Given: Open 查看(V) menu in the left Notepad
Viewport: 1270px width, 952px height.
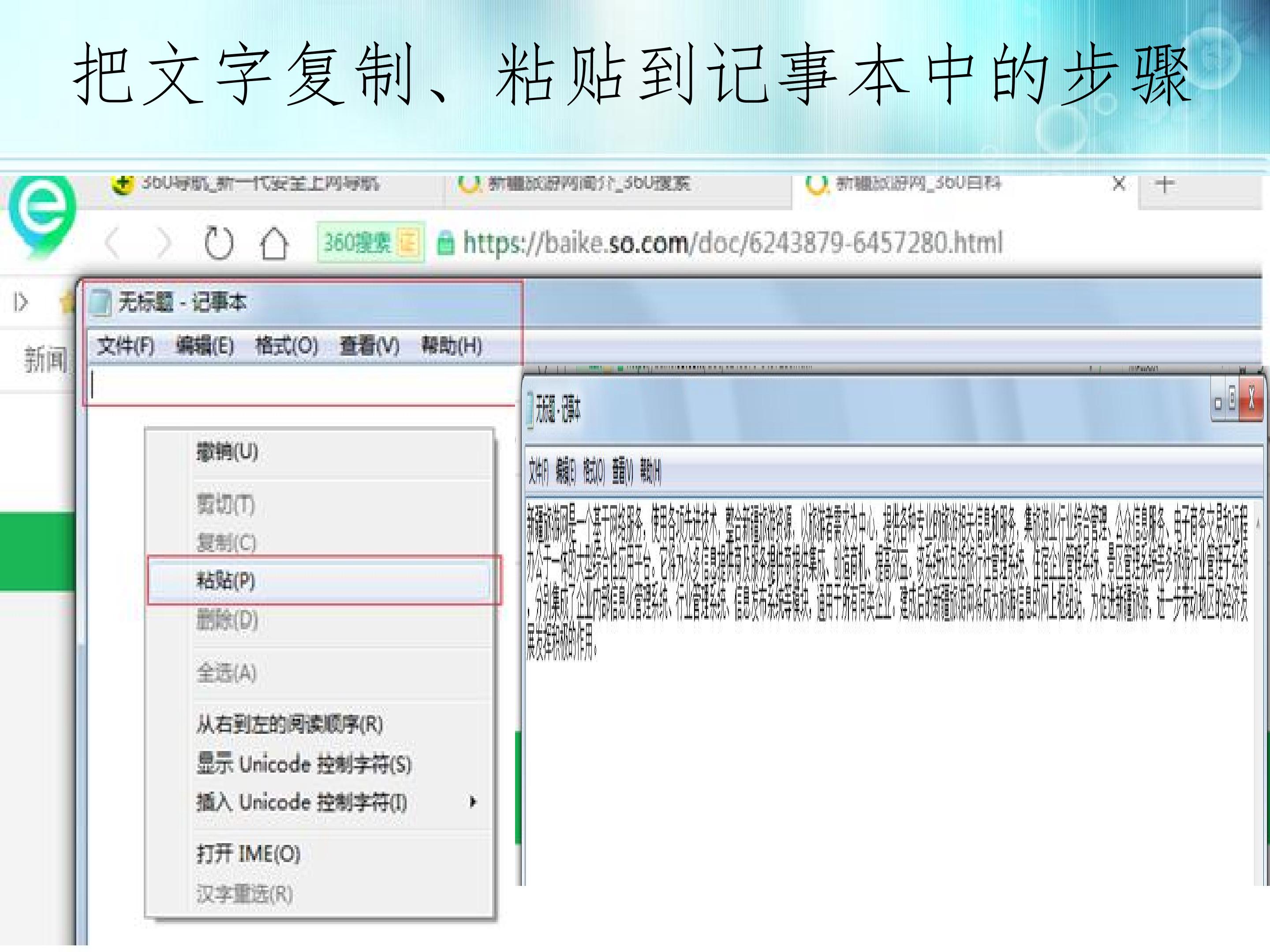Looking at the screenshot, I should point(369,346).
